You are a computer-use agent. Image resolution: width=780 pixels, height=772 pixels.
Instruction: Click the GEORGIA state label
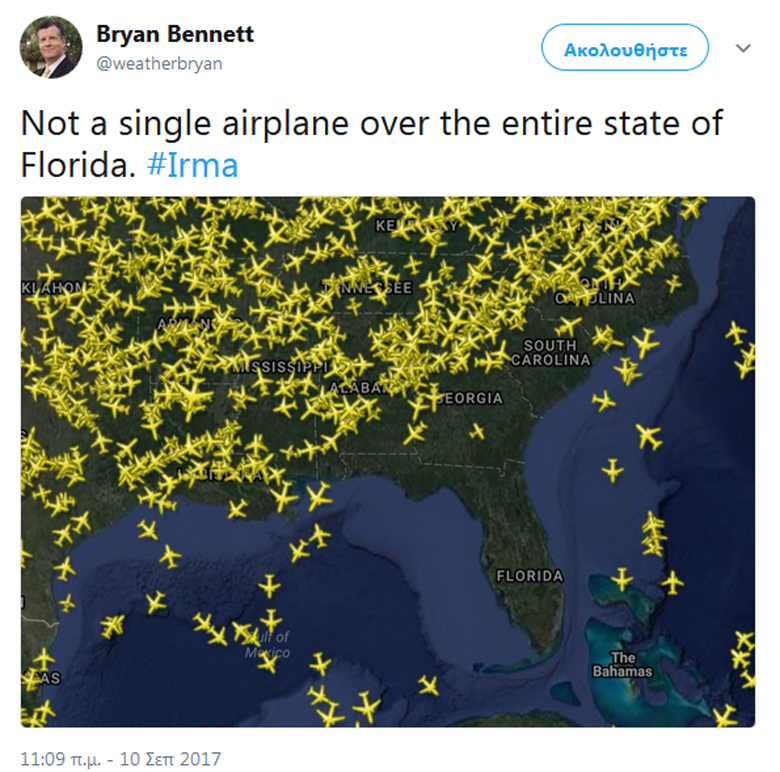tap(467, 398)
